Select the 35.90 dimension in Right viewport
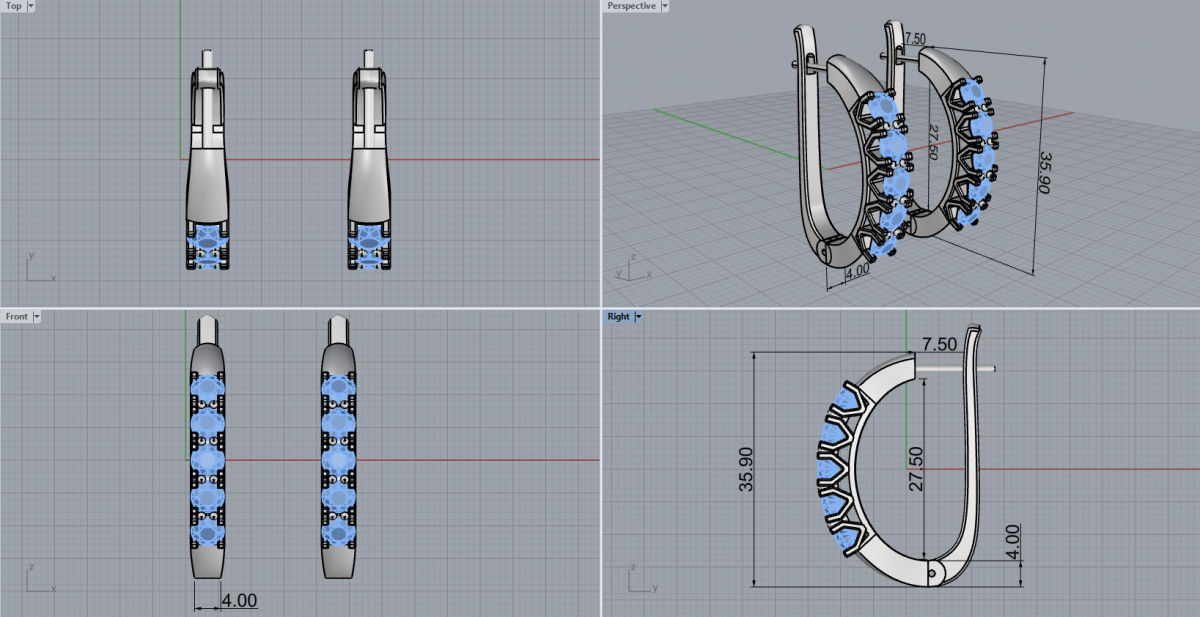Screen dimensions: 1200x617 [x=744, y=469]
